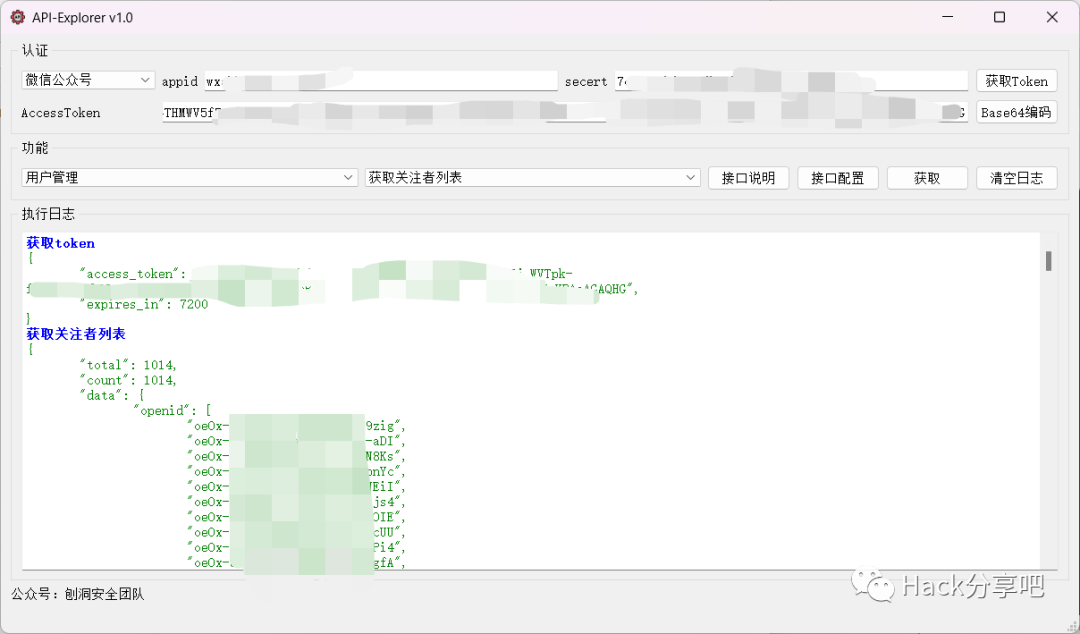
Task: Focus the AccessToken input field
Action: (565, 112)
